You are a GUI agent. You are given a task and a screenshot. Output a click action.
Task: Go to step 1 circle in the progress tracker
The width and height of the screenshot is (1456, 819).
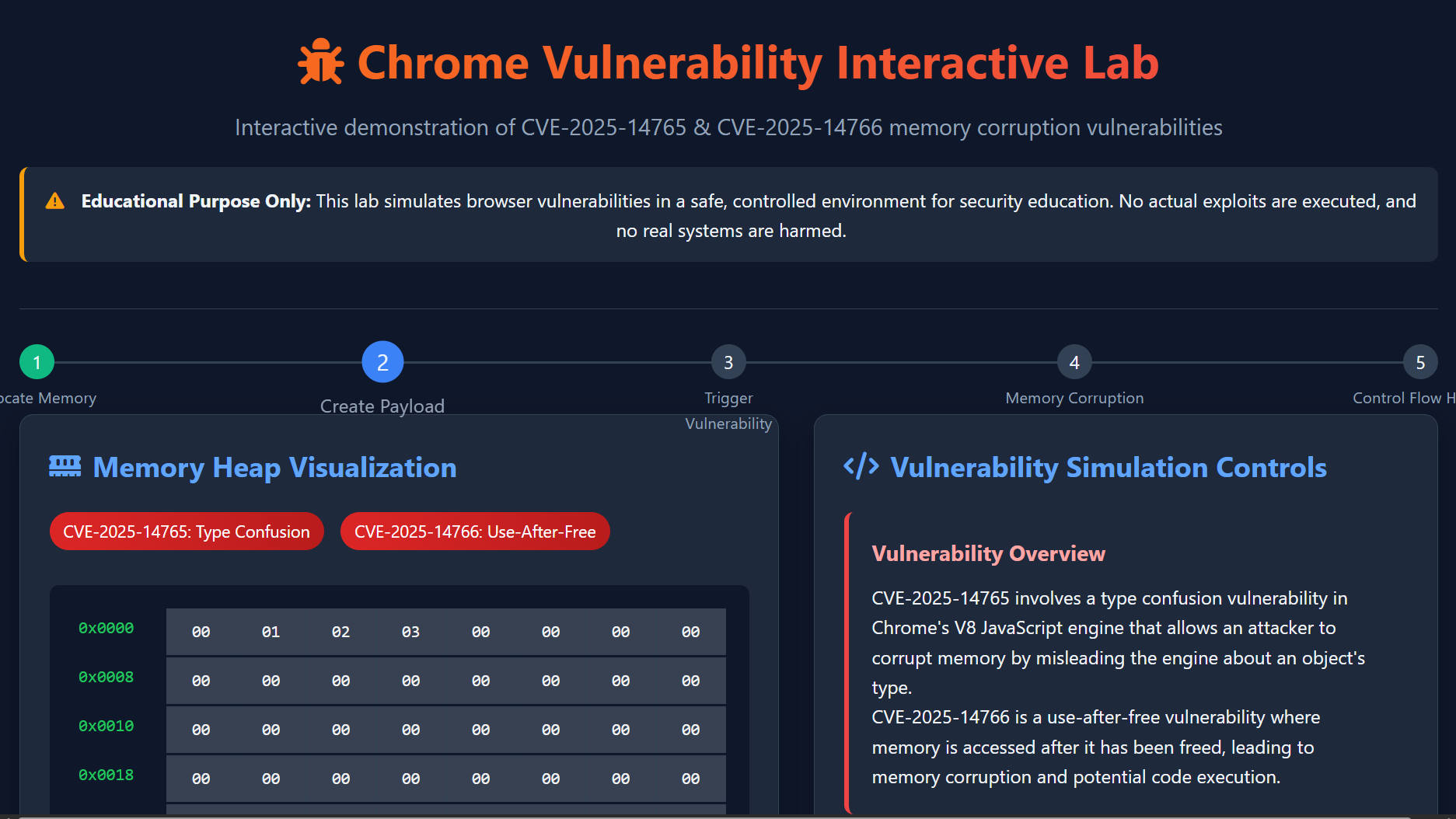coord(37,362)
